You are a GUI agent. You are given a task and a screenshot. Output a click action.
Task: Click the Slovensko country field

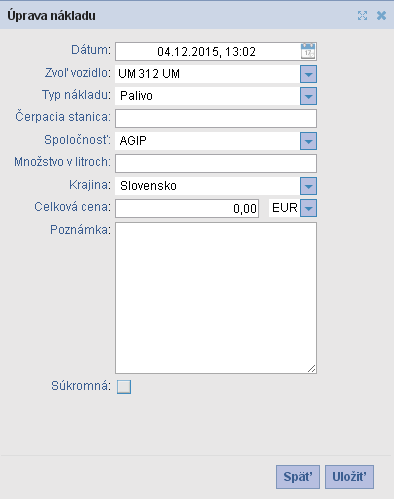[x=207, y=186]
